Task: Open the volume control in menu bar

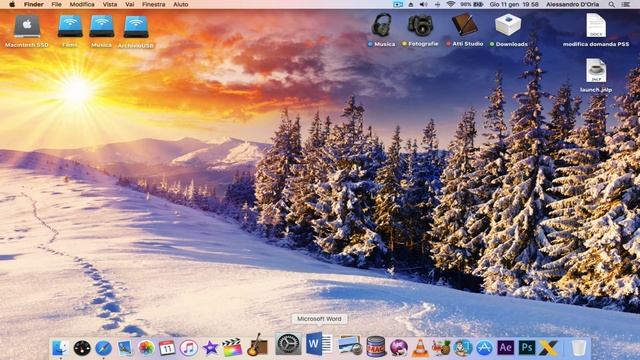Action: [x=424, y=4]
